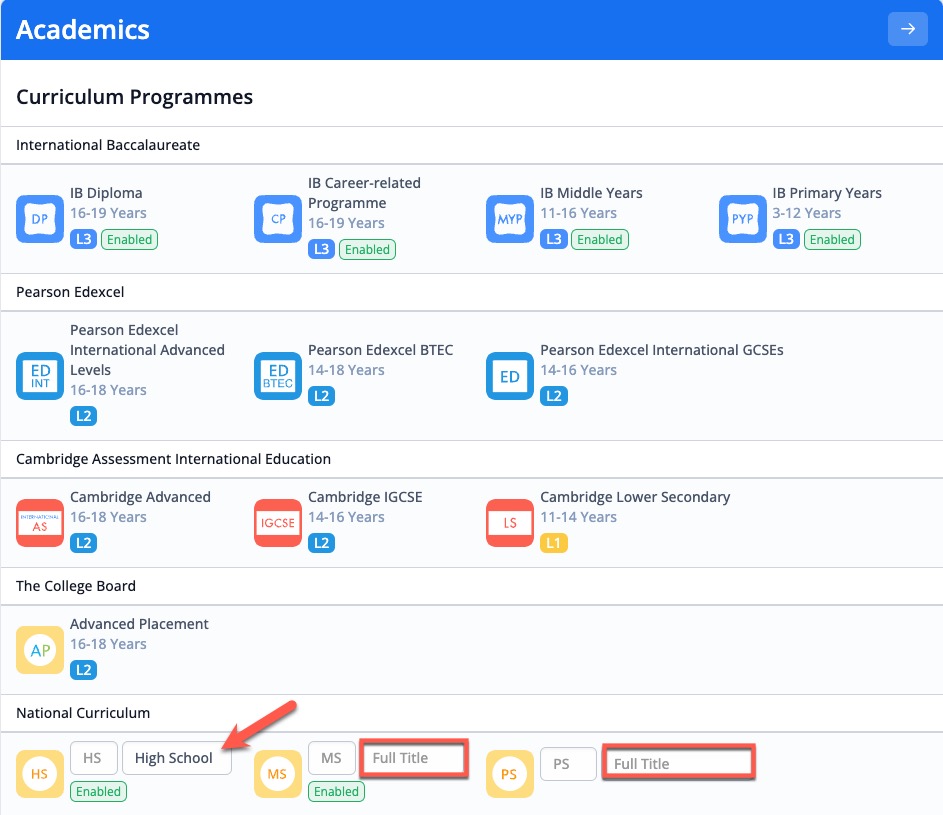Viewport: 943px width, 815px height.
Task: Edit the HS short code field
Action: [94, 758]
